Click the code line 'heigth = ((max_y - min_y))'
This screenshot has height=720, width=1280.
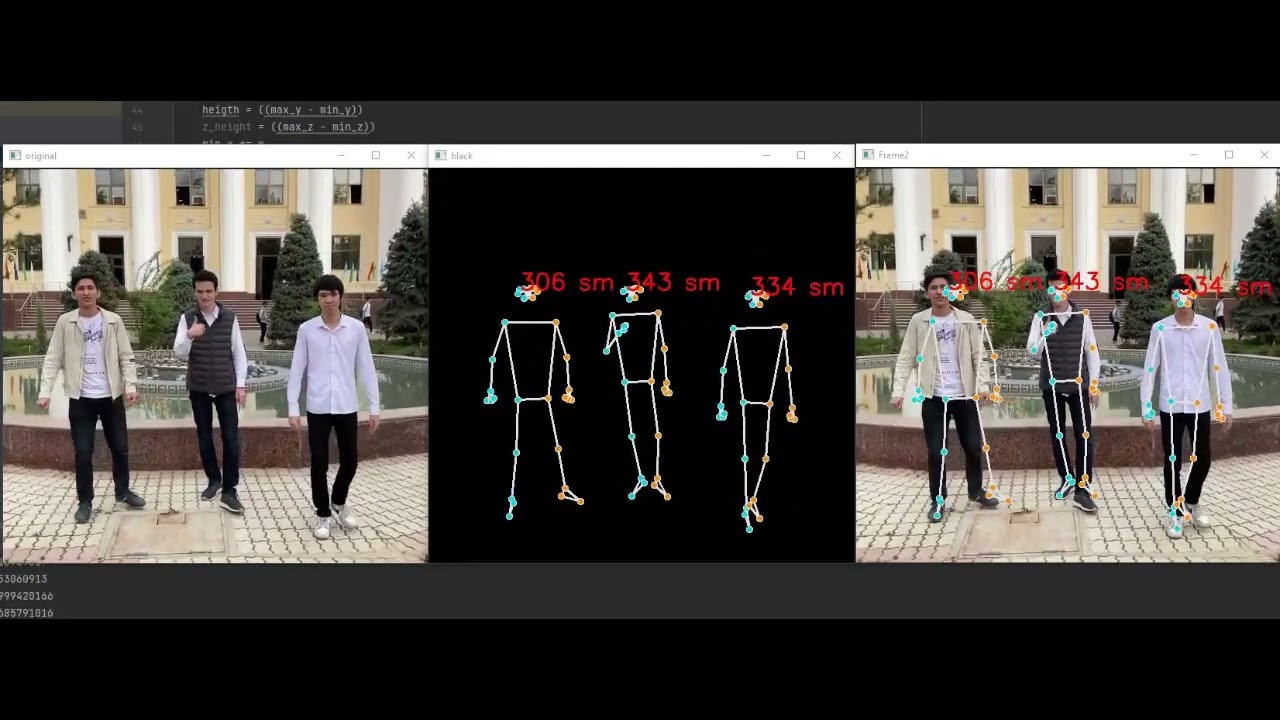pos(282,110)
